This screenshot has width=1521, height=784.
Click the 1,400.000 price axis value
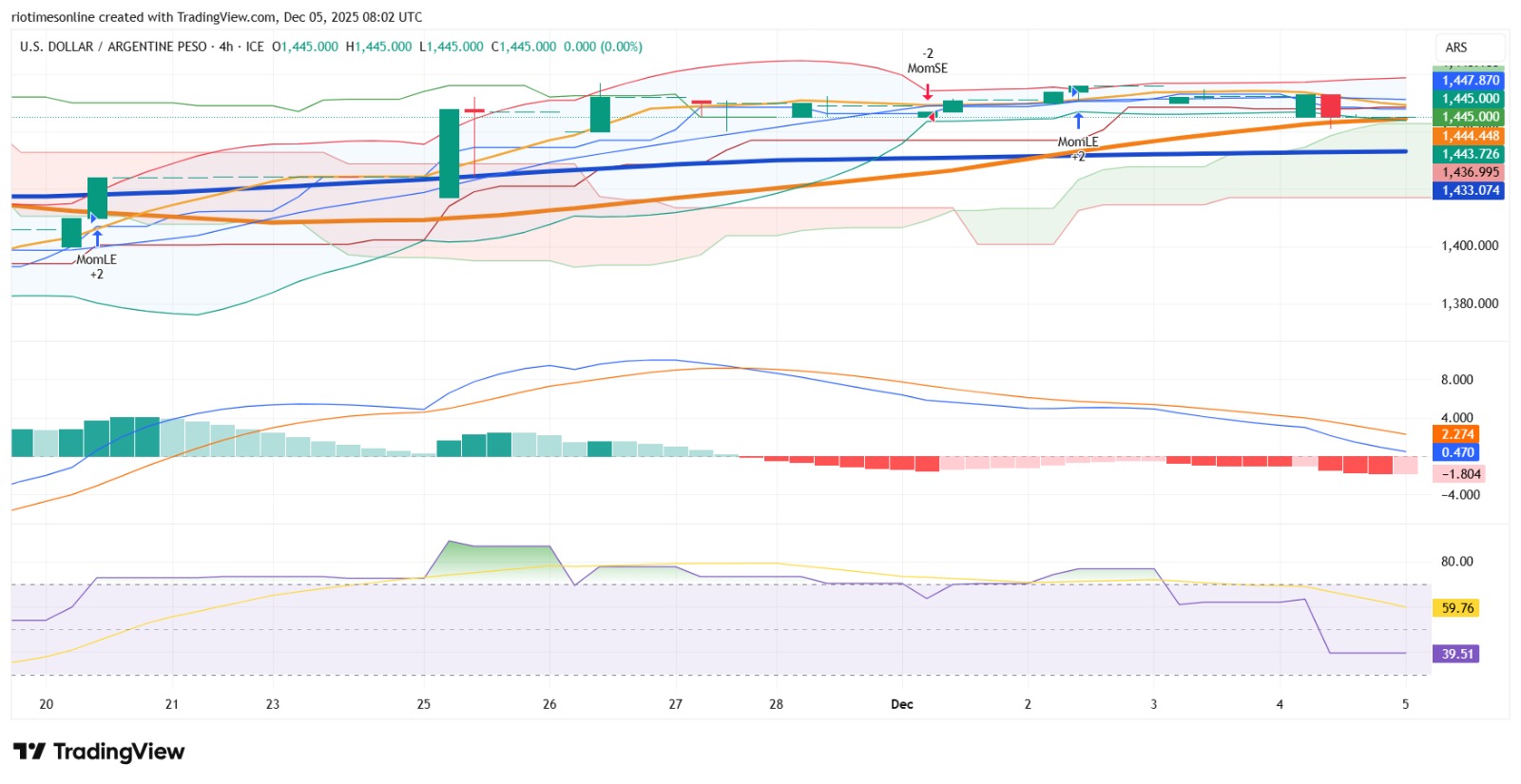pyautogui.click(x=1470, y=245)
